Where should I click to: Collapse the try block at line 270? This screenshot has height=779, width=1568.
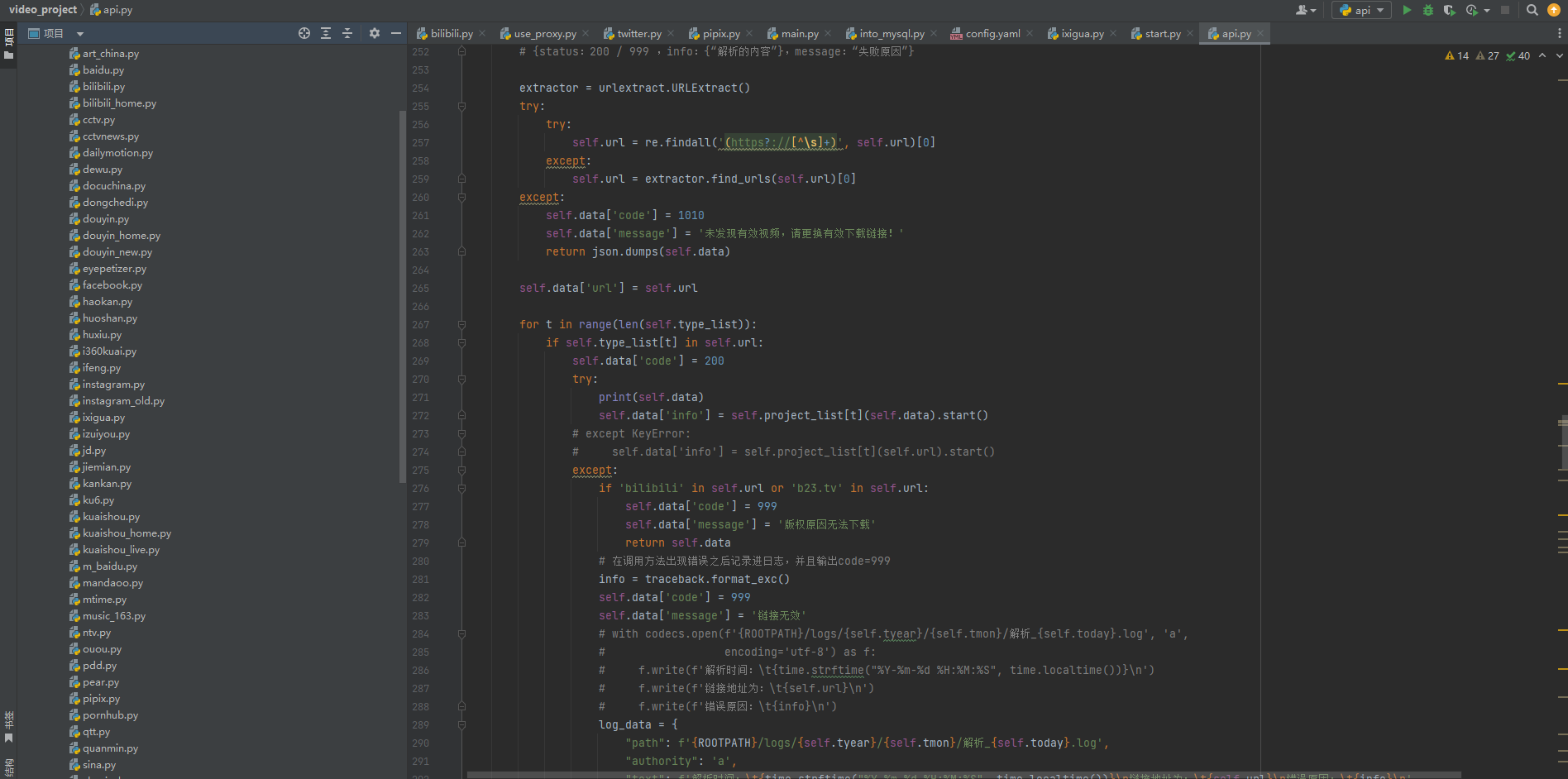(x=461, y=379)
